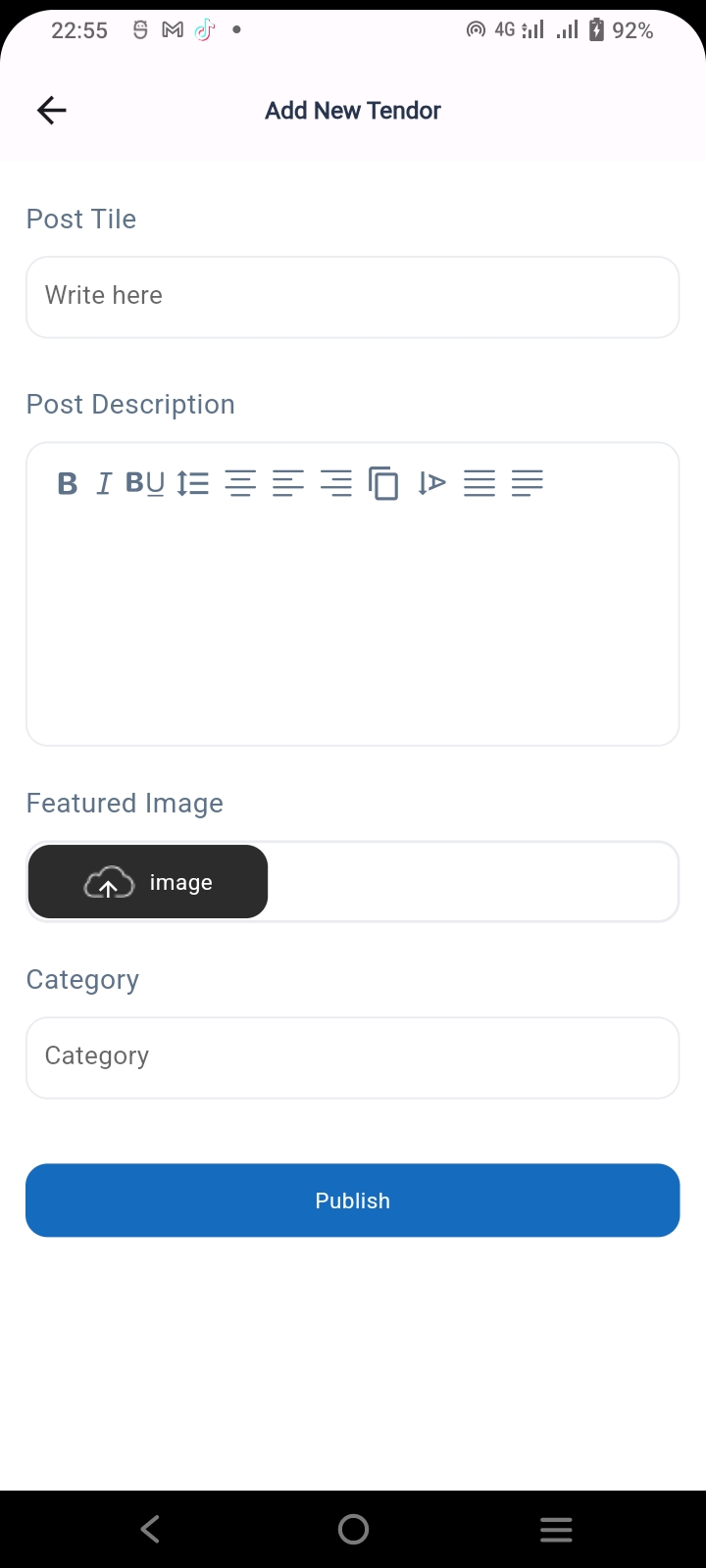
Task: Go back using the top-left arrow
Action: 52,111
